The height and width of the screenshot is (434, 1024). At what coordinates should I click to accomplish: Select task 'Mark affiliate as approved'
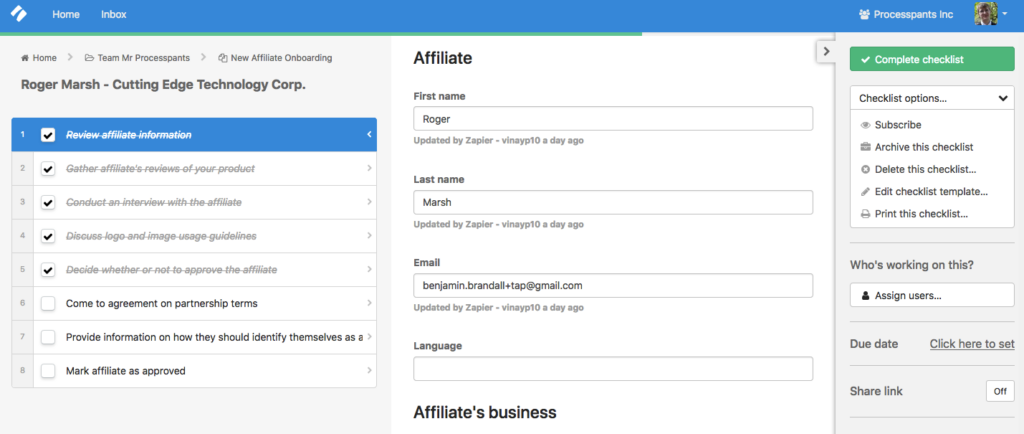[126, 371]
